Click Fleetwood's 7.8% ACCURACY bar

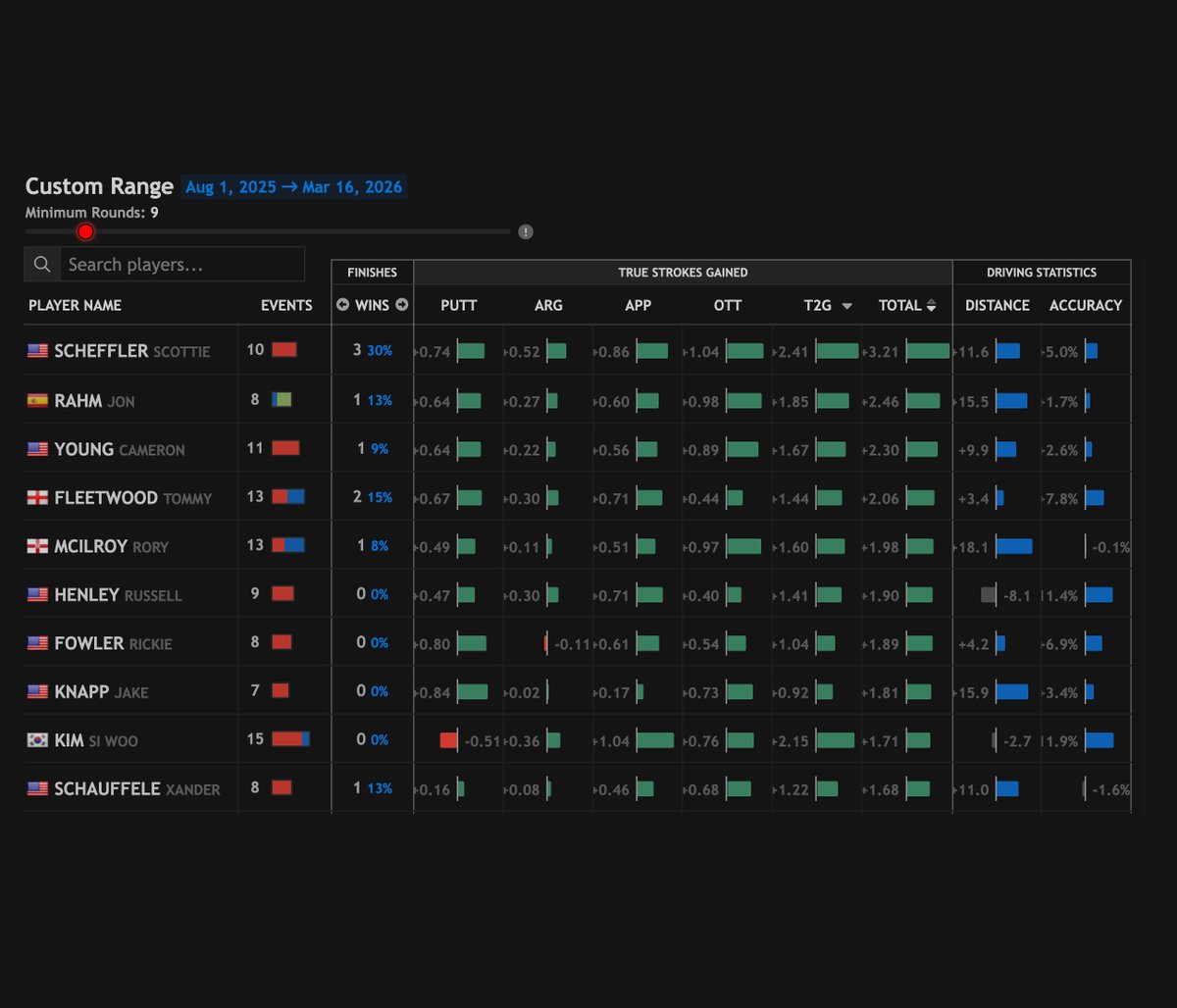(1095, 498)
